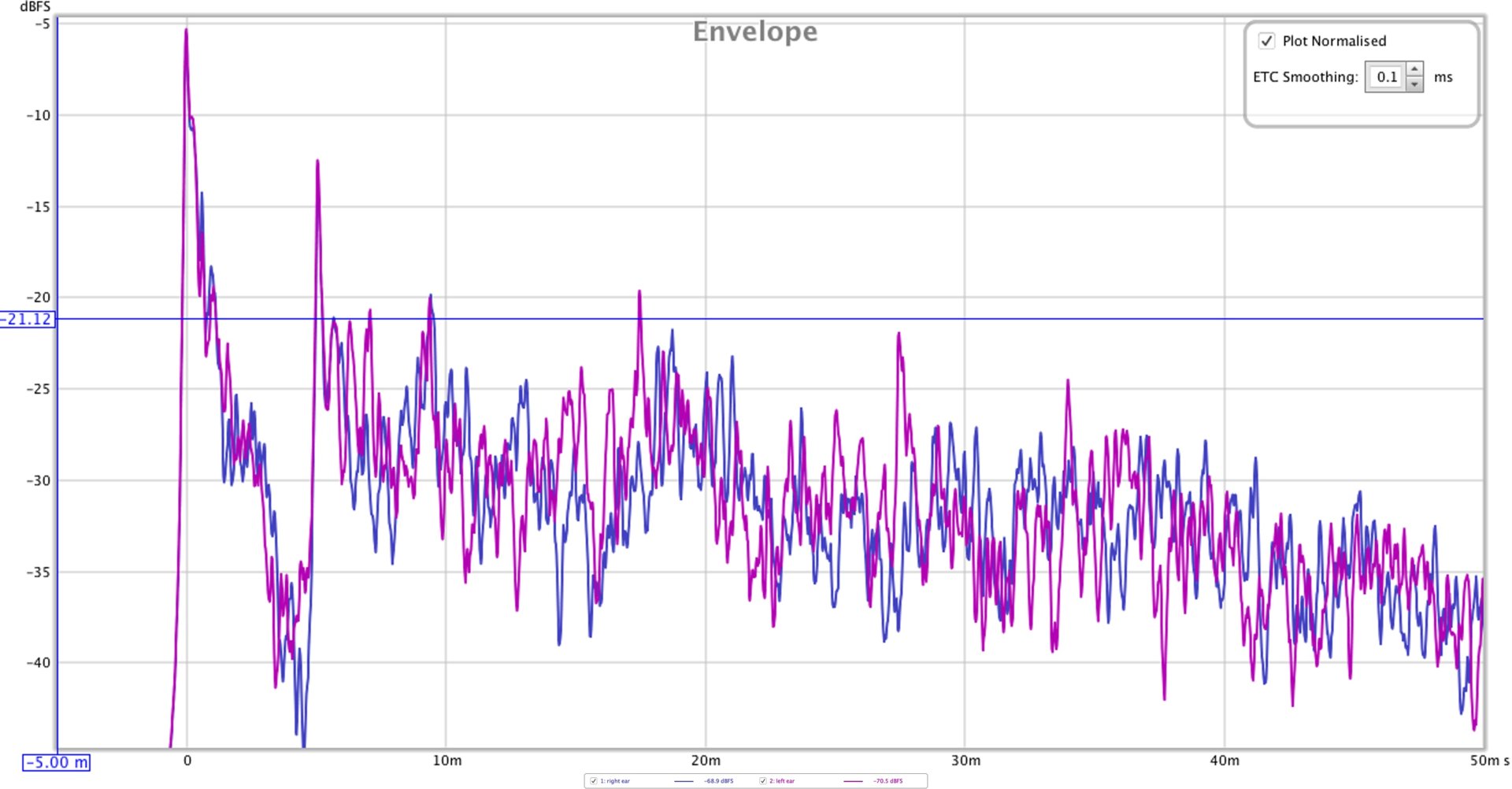
Task: Click the blue line sample in legend
Action: (x=684, y=781)
